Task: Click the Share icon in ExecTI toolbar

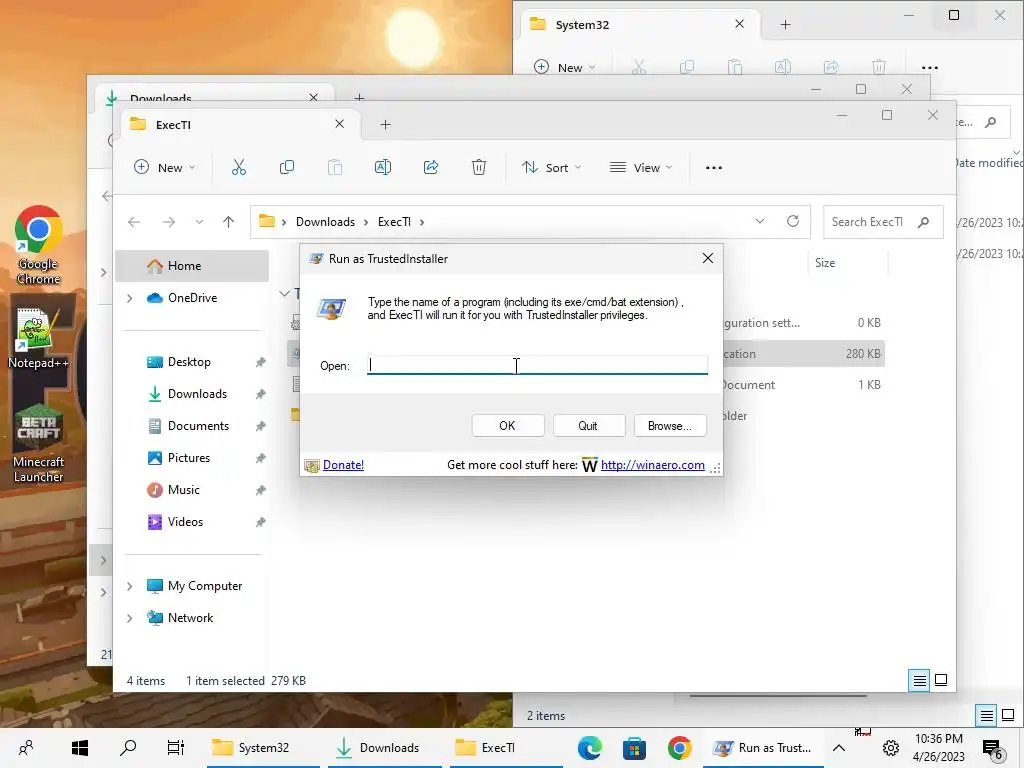Action: pos(431,168)
